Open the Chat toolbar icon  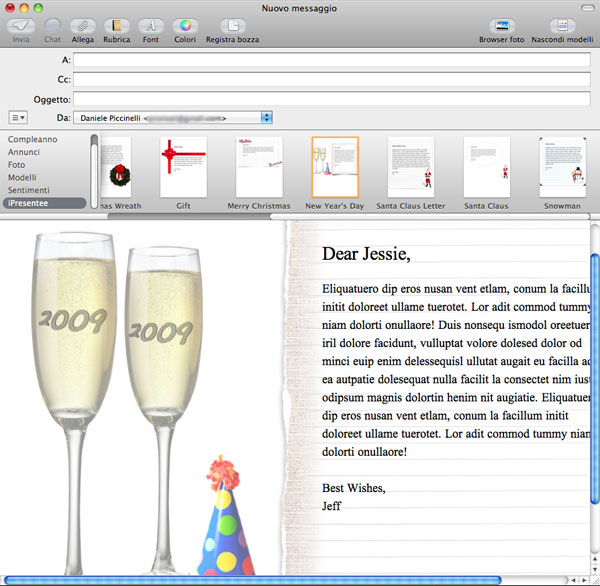click(x=52, y=26)
